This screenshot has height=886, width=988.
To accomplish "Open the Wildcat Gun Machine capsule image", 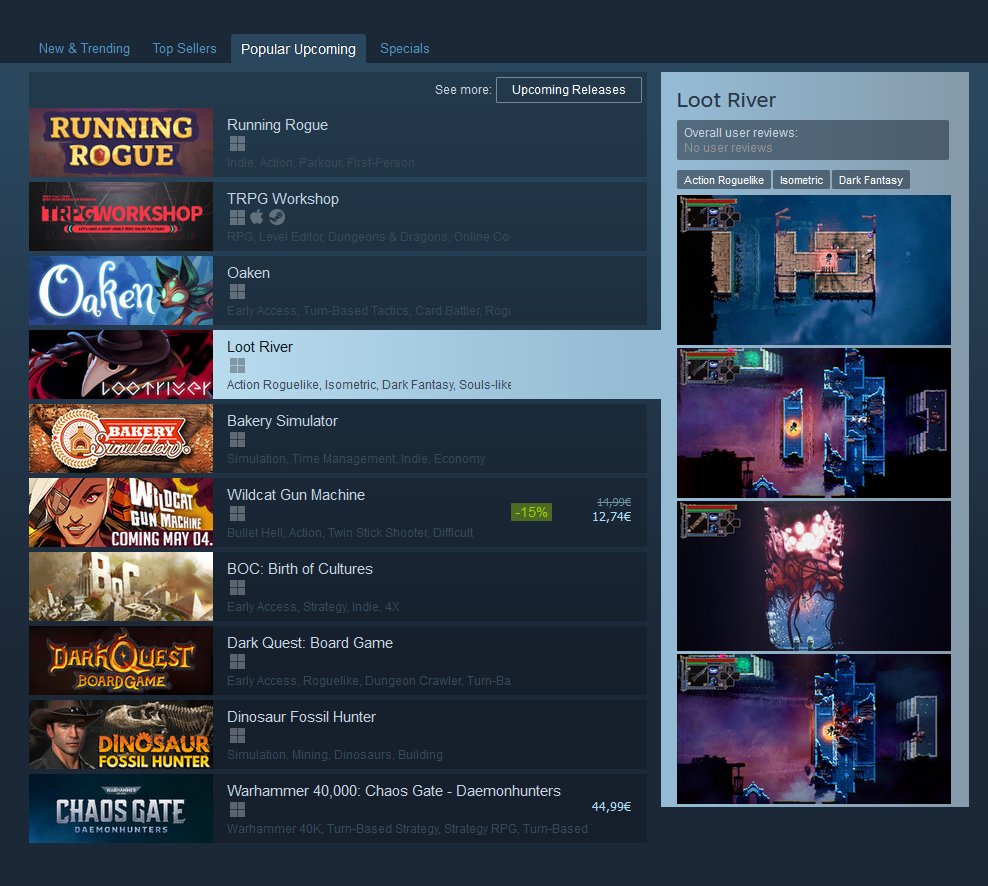I will coord(121,512).
